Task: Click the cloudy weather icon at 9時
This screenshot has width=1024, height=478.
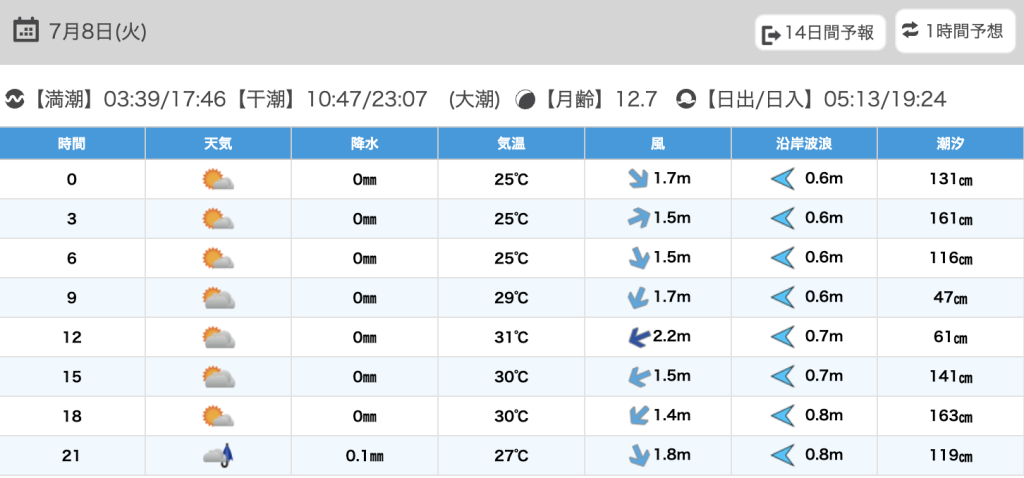Action: tap(218, 298)
